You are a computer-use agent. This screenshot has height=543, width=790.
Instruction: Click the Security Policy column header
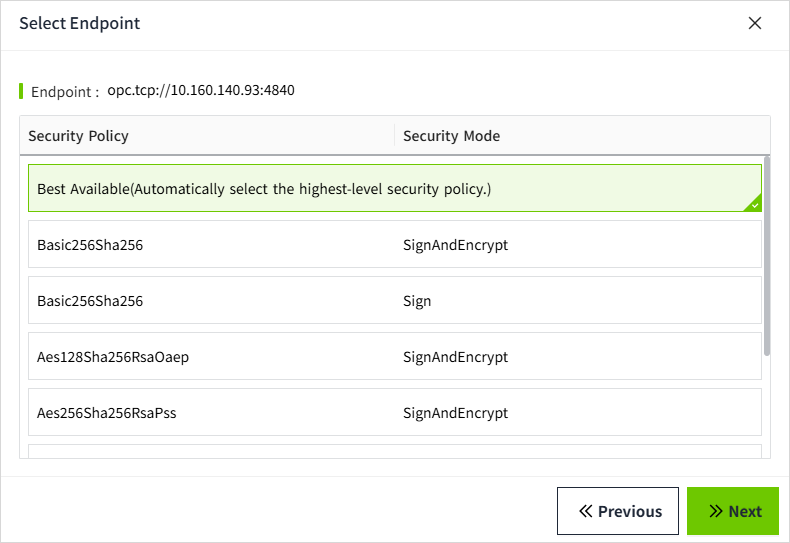(x=78, y=136)
